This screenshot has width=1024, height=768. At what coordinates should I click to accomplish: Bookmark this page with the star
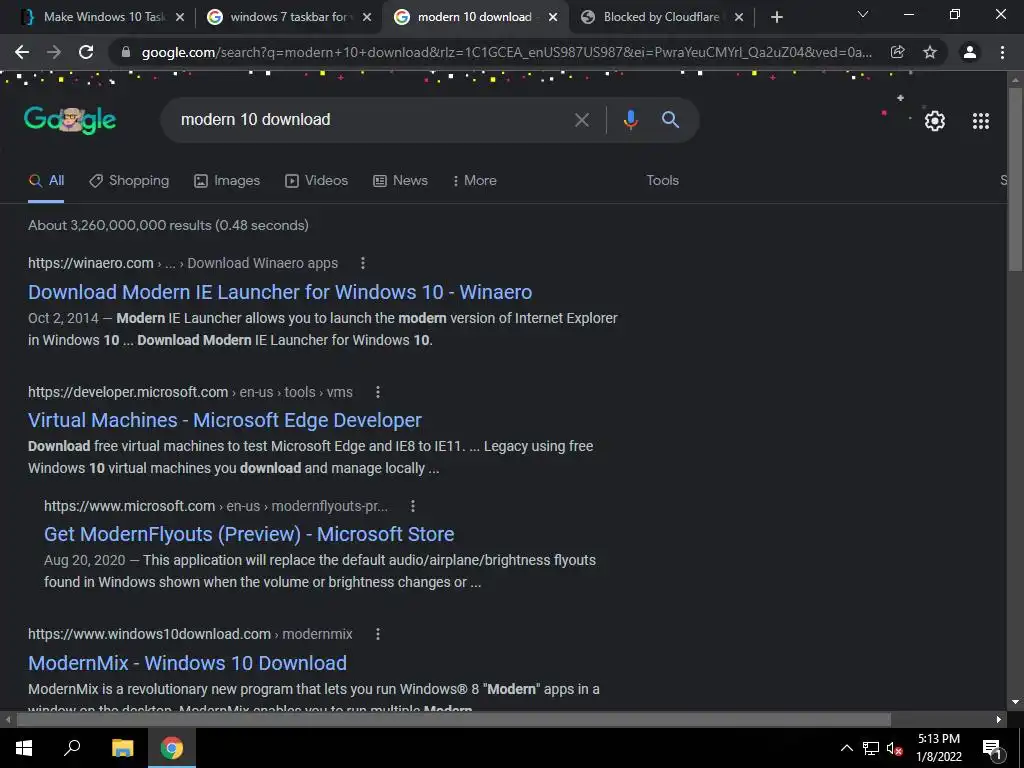click(930, 52)
